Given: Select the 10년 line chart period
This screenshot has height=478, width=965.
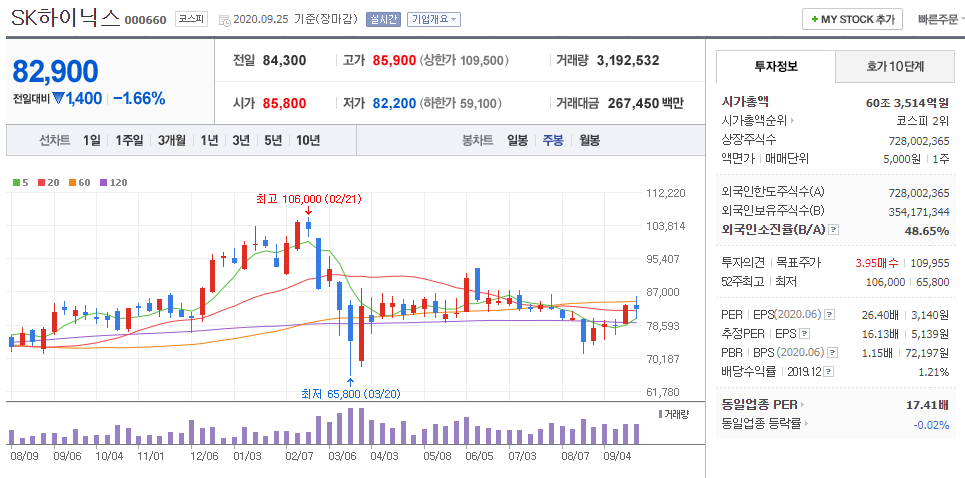Looking at the screenshot, I should click(308, 140).
